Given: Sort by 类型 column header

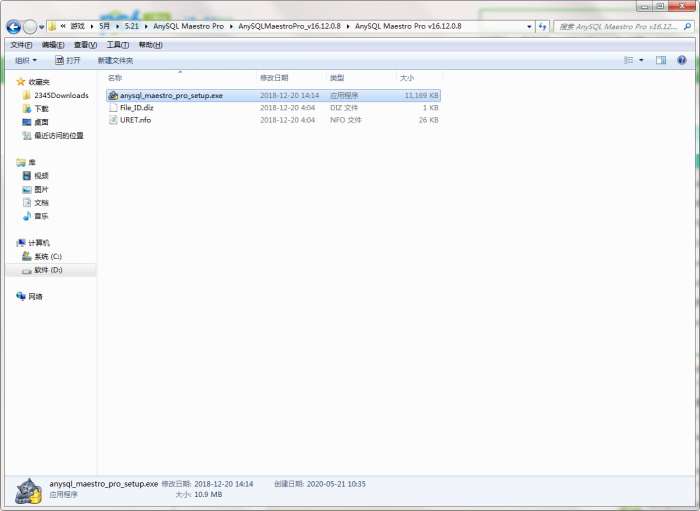Looking at the screenshot, I should click(x=337, y=78).
